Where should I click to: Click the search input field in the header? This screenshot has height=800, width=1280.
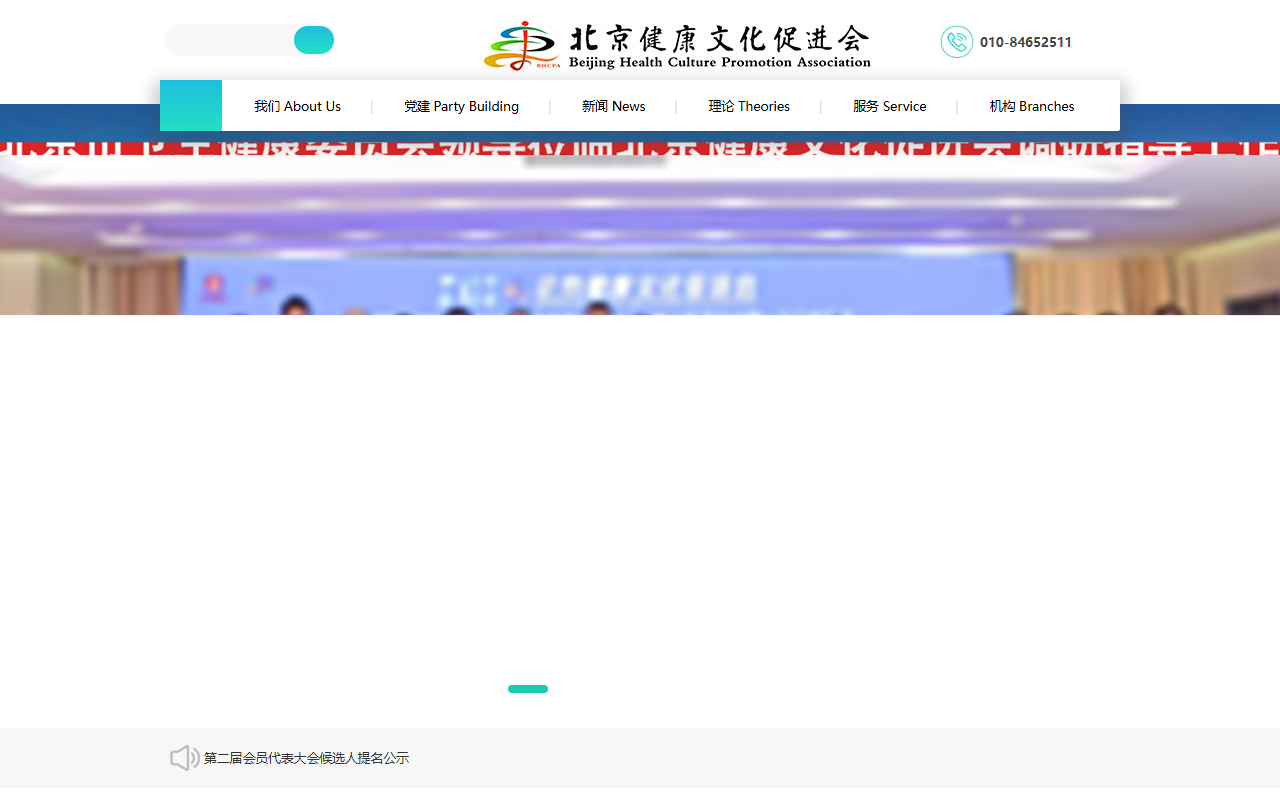[x=230, y=40]
